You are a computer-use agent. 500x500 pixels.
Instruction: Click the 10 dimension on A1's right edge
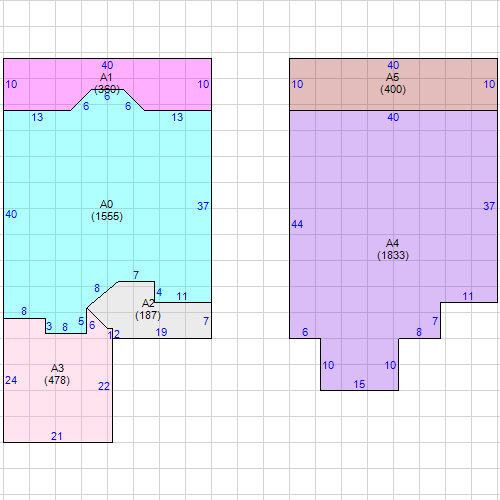[x=203, y=84]
